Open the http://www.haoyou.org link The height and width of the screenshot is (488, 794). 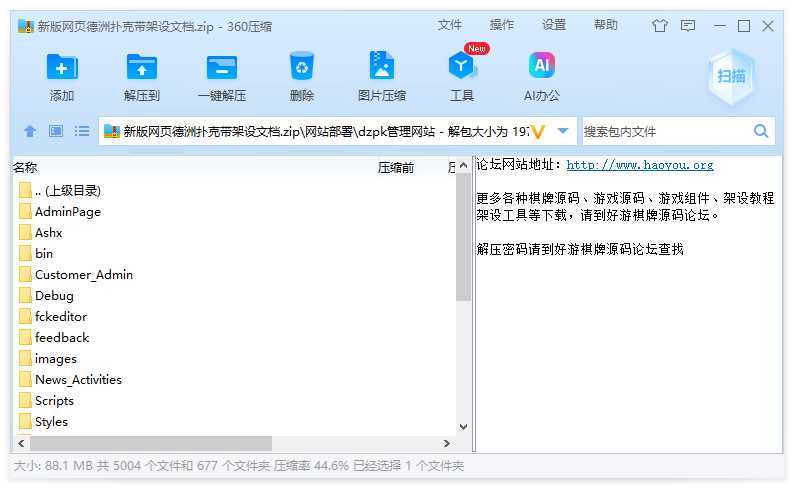(x=640, y=165)
